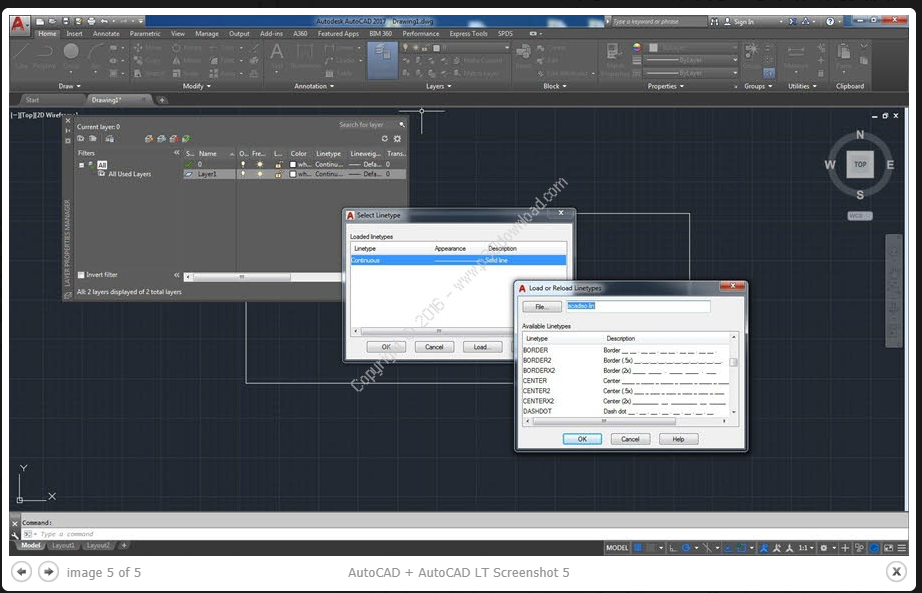
Task: Expand the Layers panel dropdown
Action: [x=439, y=86]
